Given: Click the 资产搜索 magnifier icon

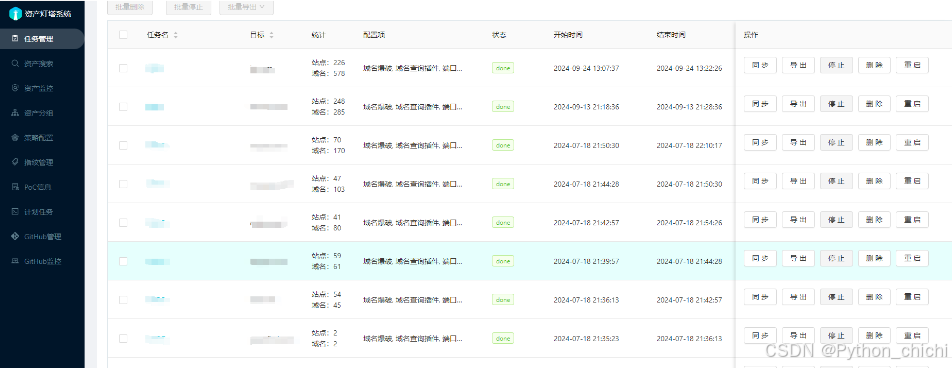Looking at the screenshot, I should [15, 63].
